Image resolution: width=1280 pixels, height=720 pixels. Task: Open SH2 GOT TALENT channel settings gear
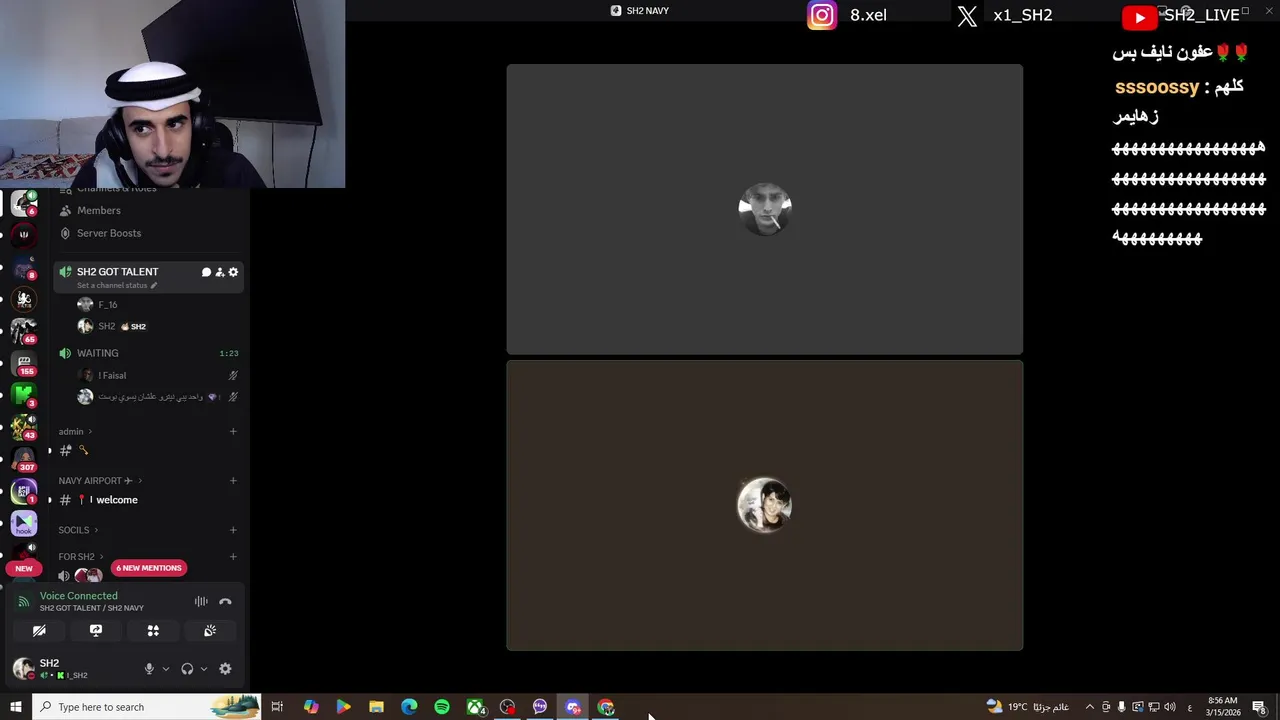coord(233,272)
